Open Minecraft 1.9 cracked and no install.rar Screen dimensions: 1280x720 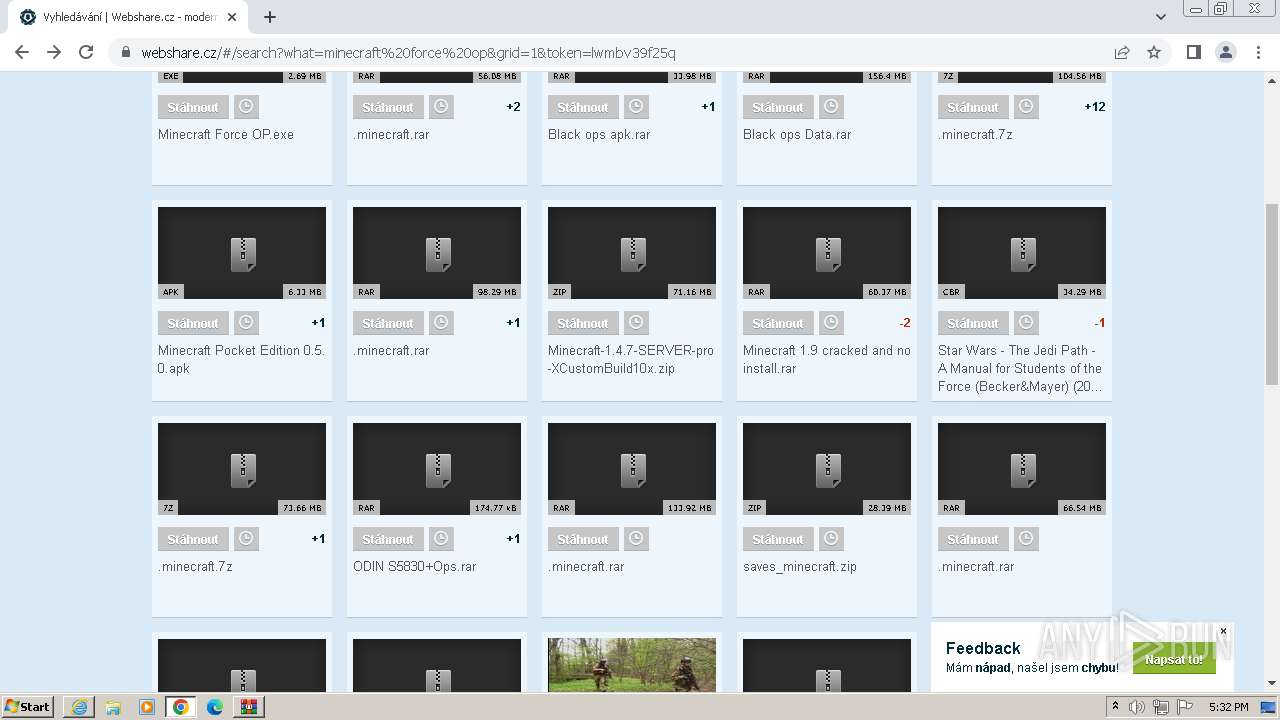(827, 359)
